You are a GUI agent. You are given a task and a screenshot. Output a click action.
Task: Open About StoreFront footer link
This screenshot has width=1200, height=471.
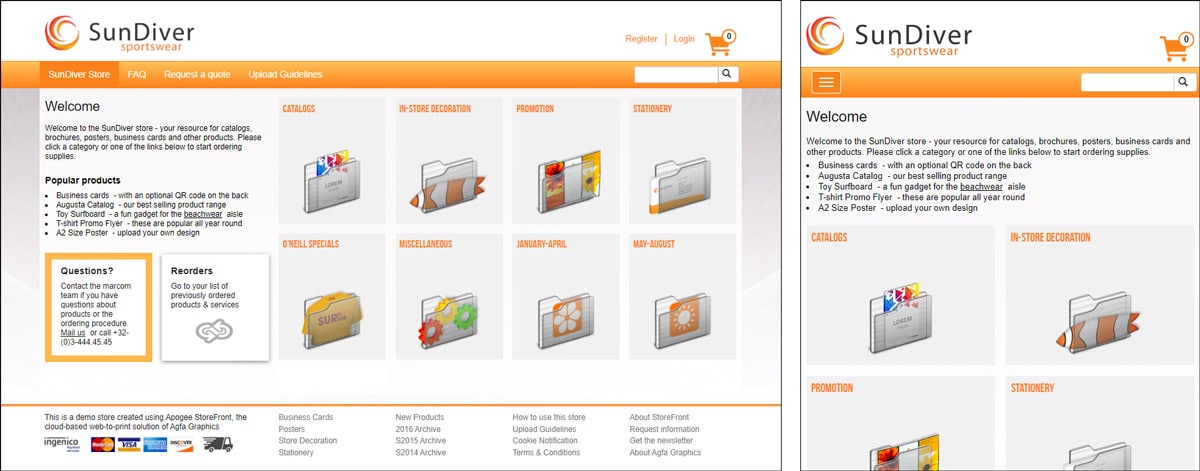(659, 417)
